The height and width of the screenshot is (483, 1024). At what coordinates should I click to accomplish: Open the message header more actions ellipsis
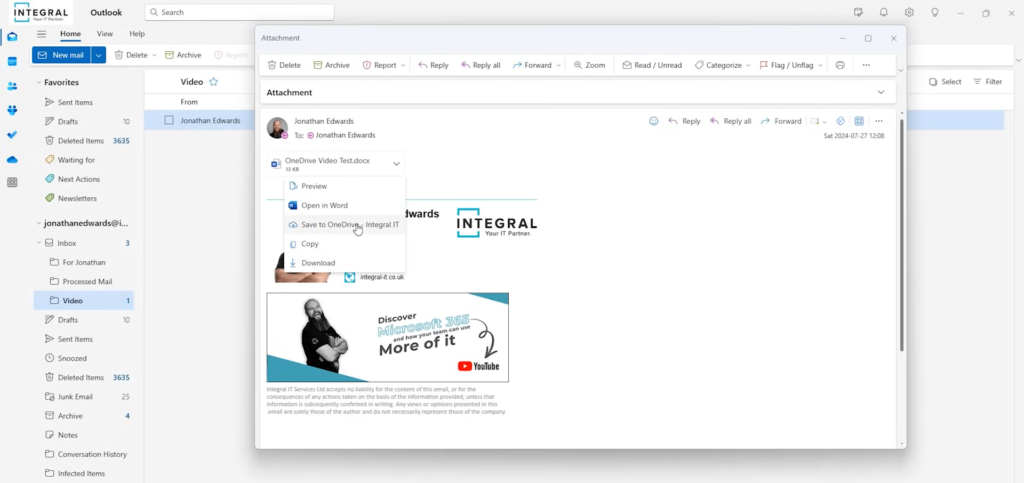(x=878, y=121)
